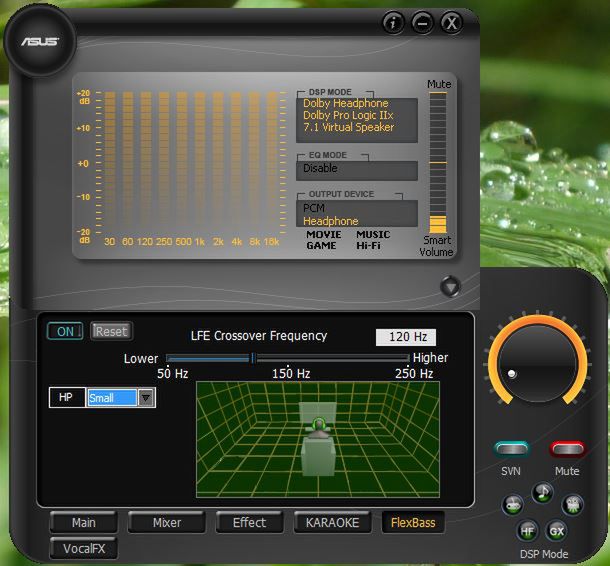Click the MUSIC mode indicator
The height and width of the screenshot is (566, 610).
pyautogui.click(x=373, y=235)
